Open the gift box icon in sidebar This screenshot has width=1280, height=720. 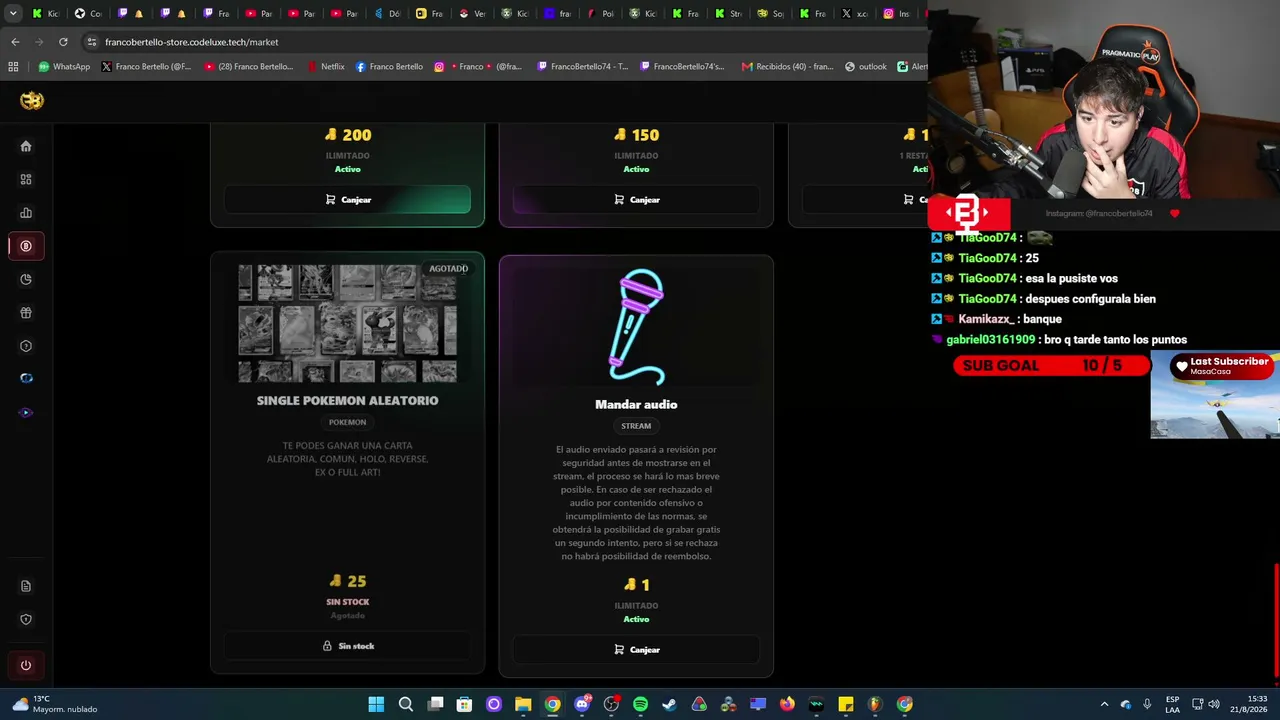coord(26,313)
